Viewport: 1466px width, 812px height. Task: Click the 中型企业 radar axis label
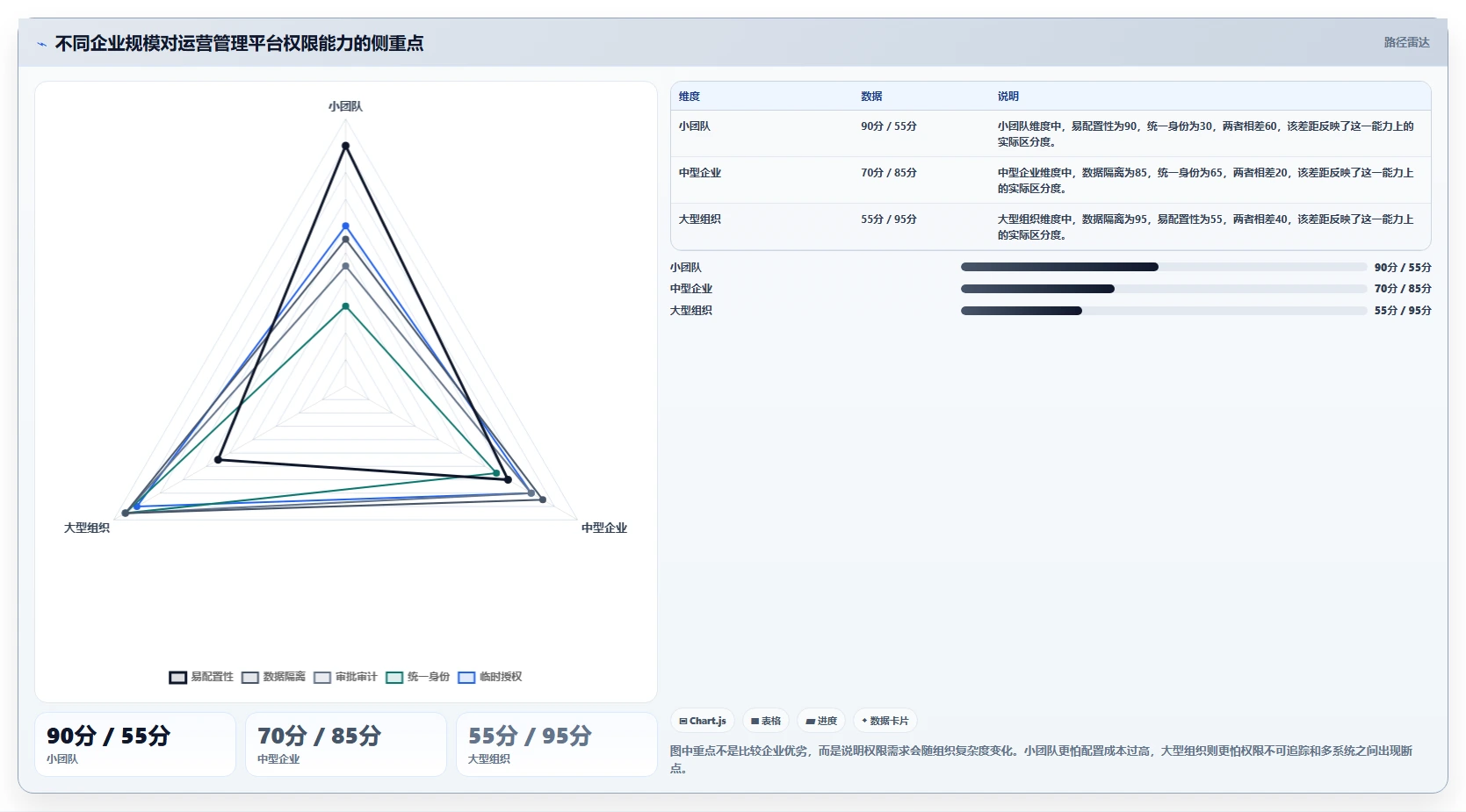pyautogui.click(x=604, y=528)
